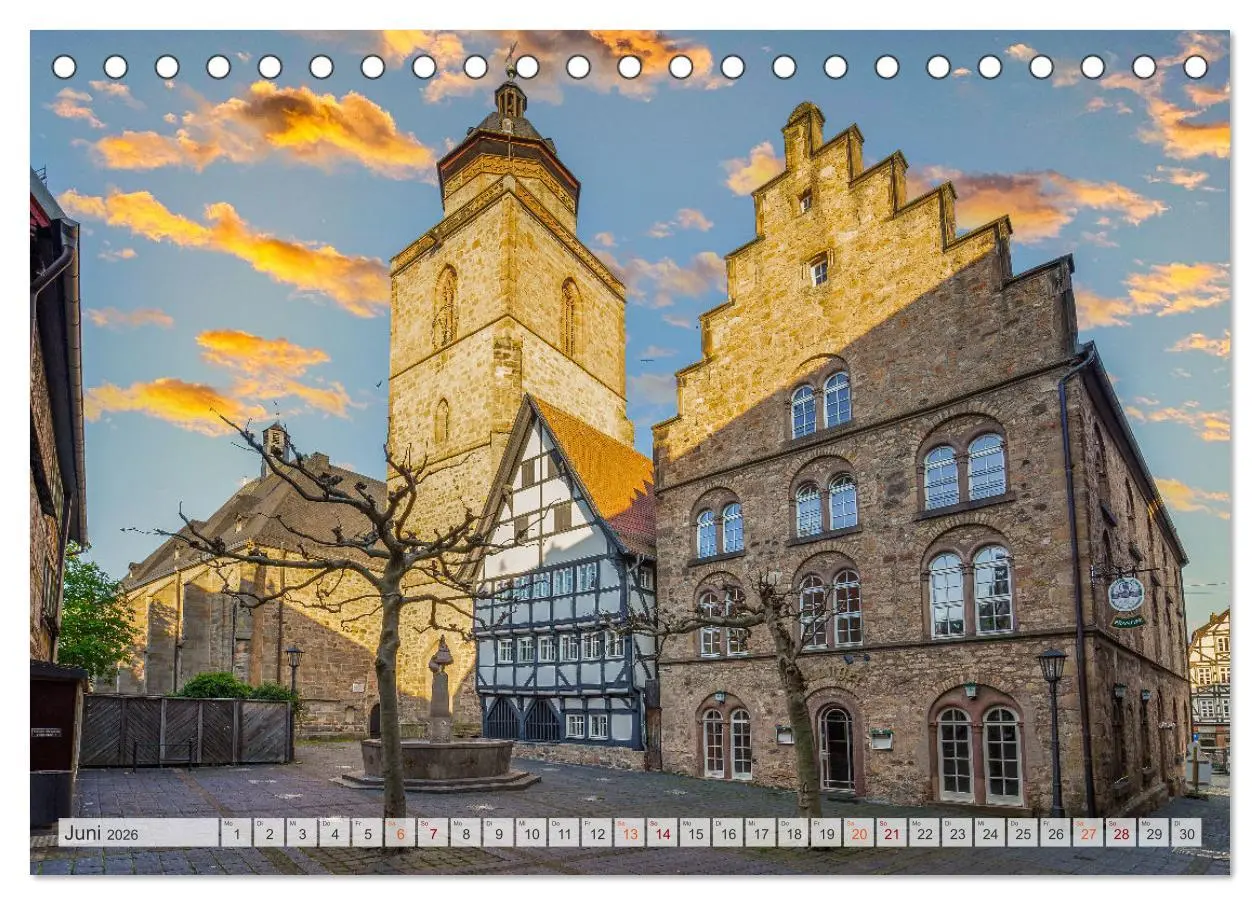Choose Monday 29 day cell
1260x905 pixels.
pos(1153,833)
